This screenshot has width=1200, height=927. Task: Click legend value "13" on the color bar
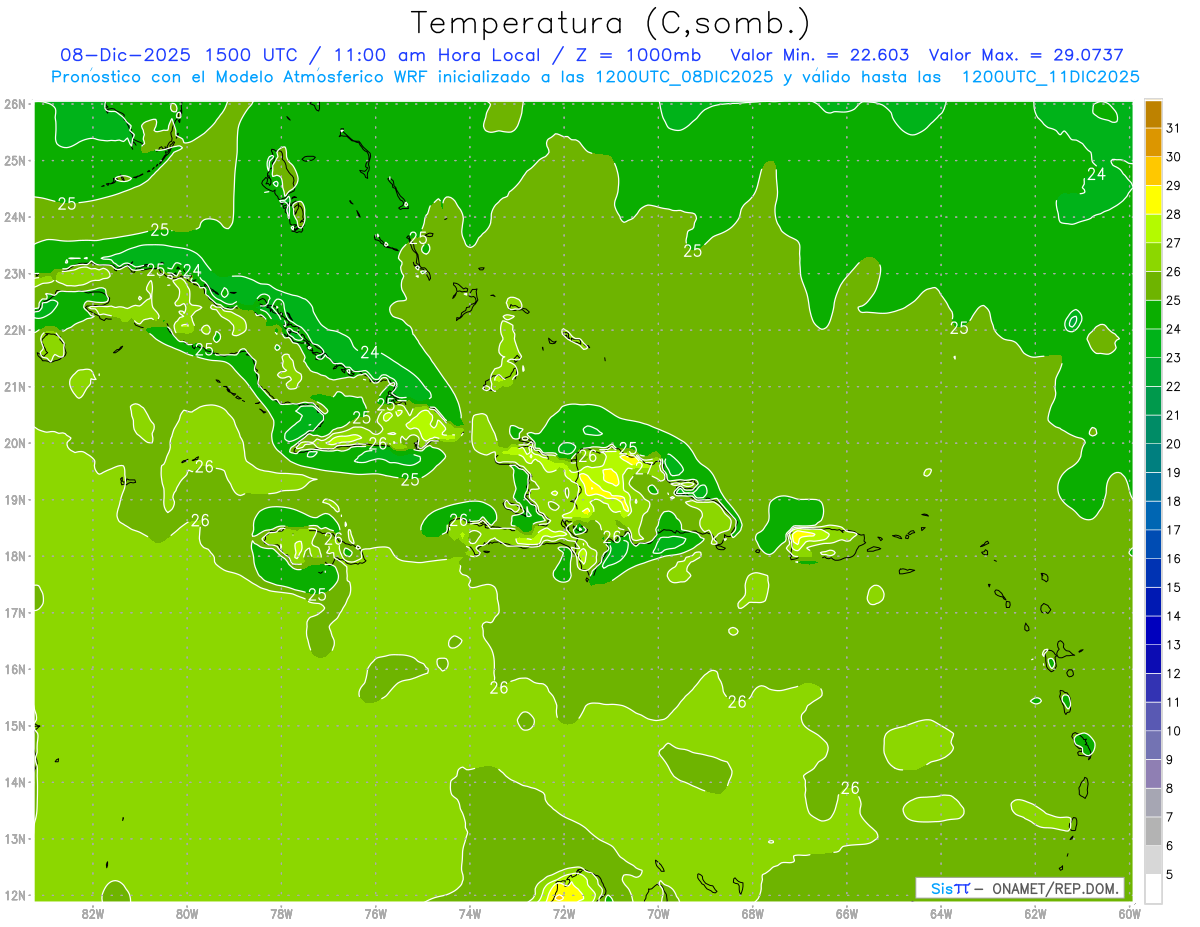tap(1174, 645)
